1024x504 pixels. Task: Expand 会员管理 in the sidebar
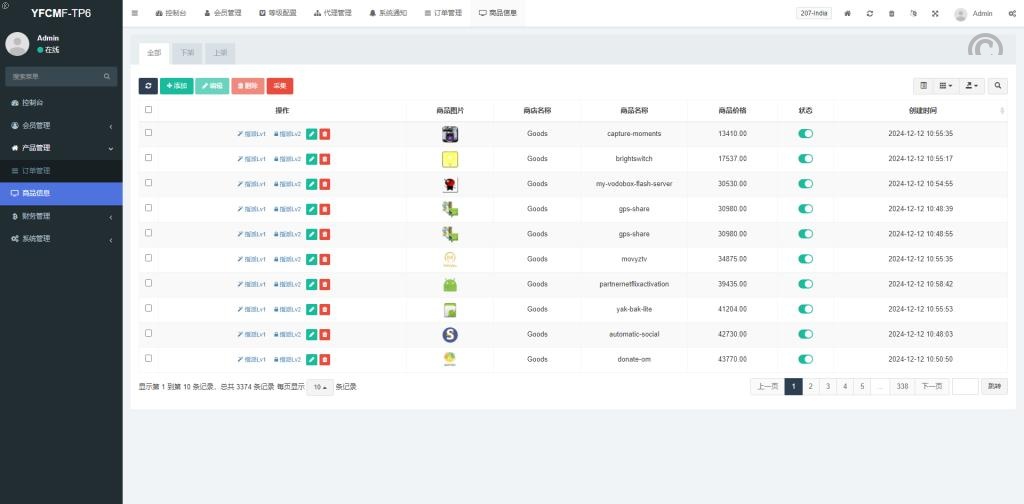(x=61, y=125)
